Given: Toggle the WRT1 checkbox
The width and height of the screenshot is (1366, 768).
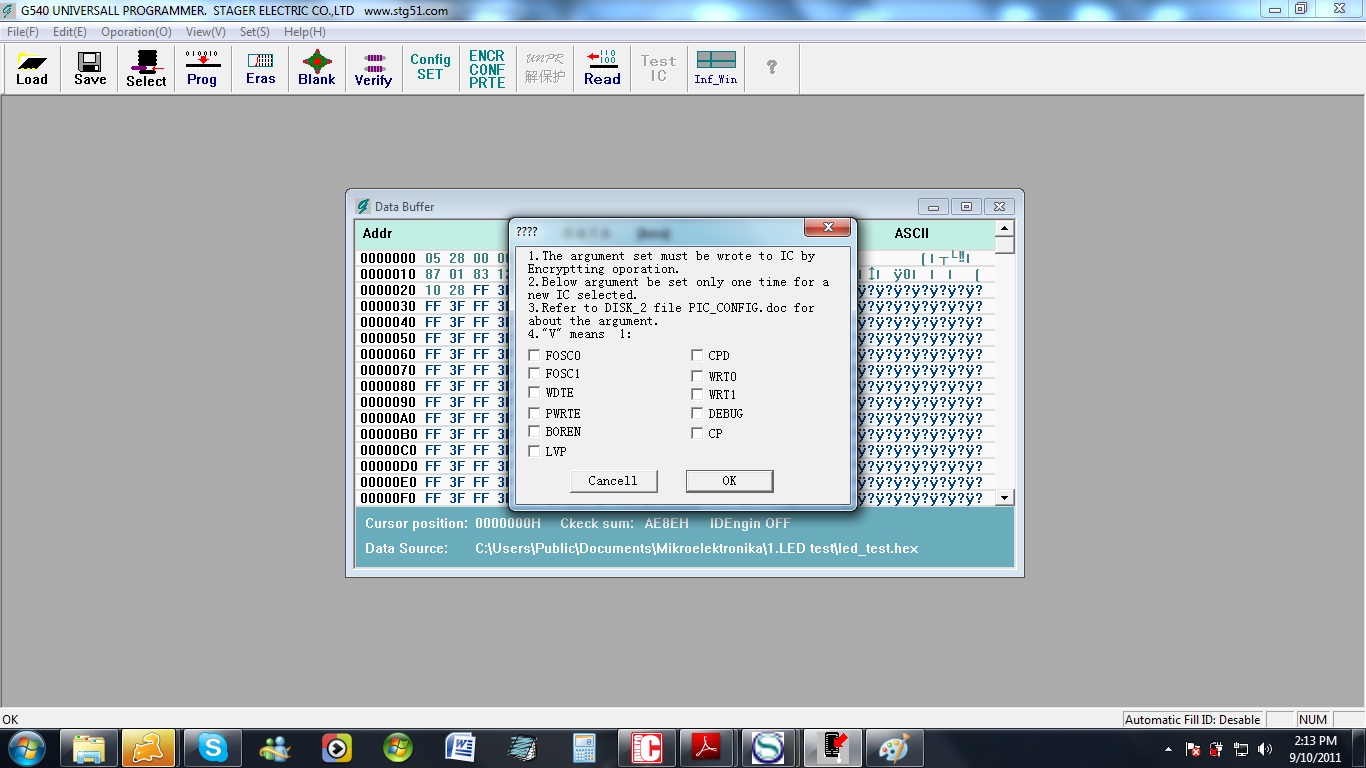Looking at the screenshot, I should pyautogui.click(x=697, y=394).
